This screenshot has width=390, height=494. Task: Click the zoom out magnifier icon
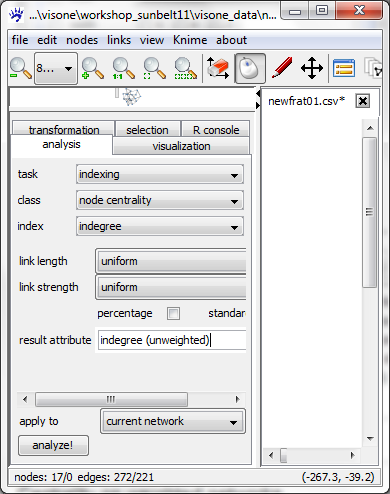(21, 68)
